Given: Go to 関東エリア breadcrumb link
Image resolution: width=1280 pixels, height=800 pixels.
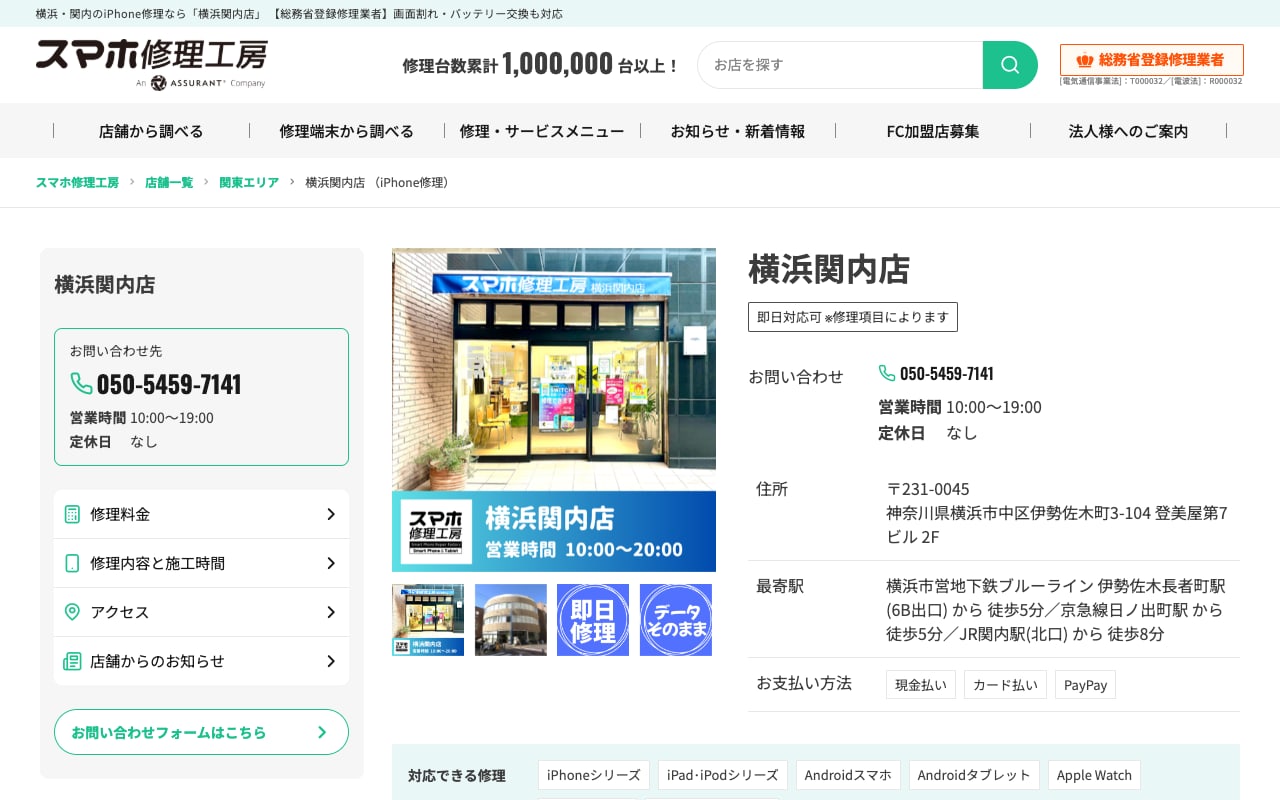Looking at the screenshot, I should click(249, 182).
